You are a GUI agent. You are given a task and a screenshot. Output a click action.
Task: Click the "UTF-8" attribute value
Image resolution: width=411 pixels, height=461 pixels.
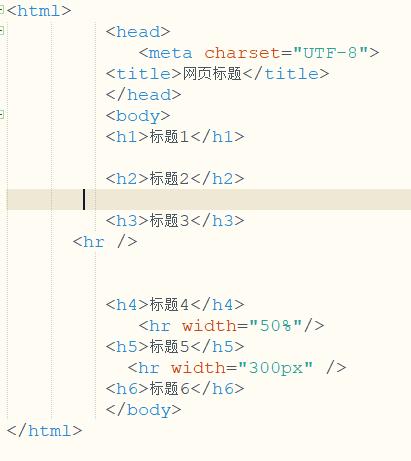(331, 53)
